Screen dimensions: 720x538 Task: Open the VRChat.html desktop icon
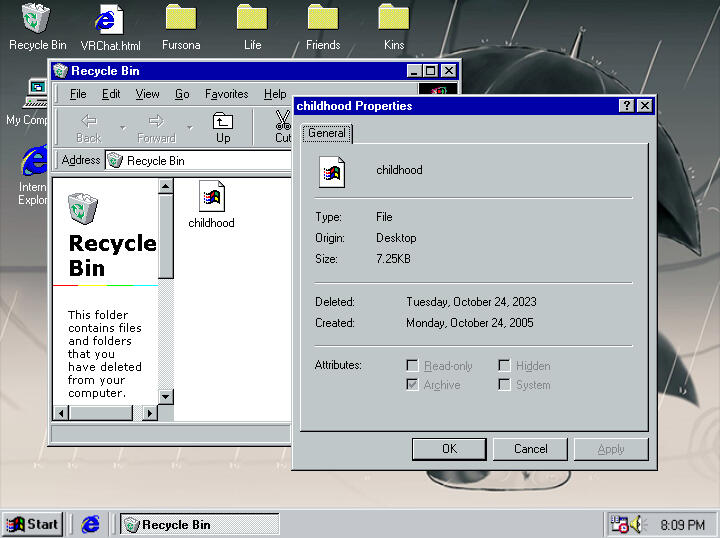click(110, 19)
